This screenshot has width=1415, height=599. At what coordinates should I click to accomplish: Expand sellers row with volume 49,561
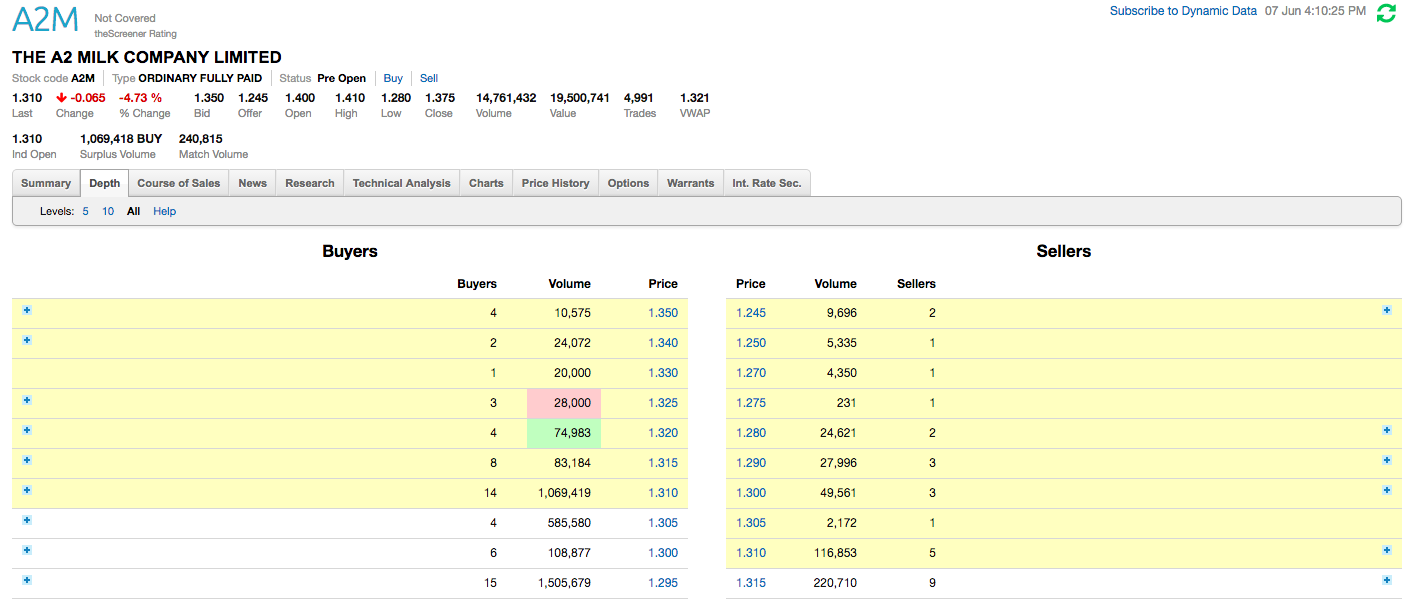1387,490
